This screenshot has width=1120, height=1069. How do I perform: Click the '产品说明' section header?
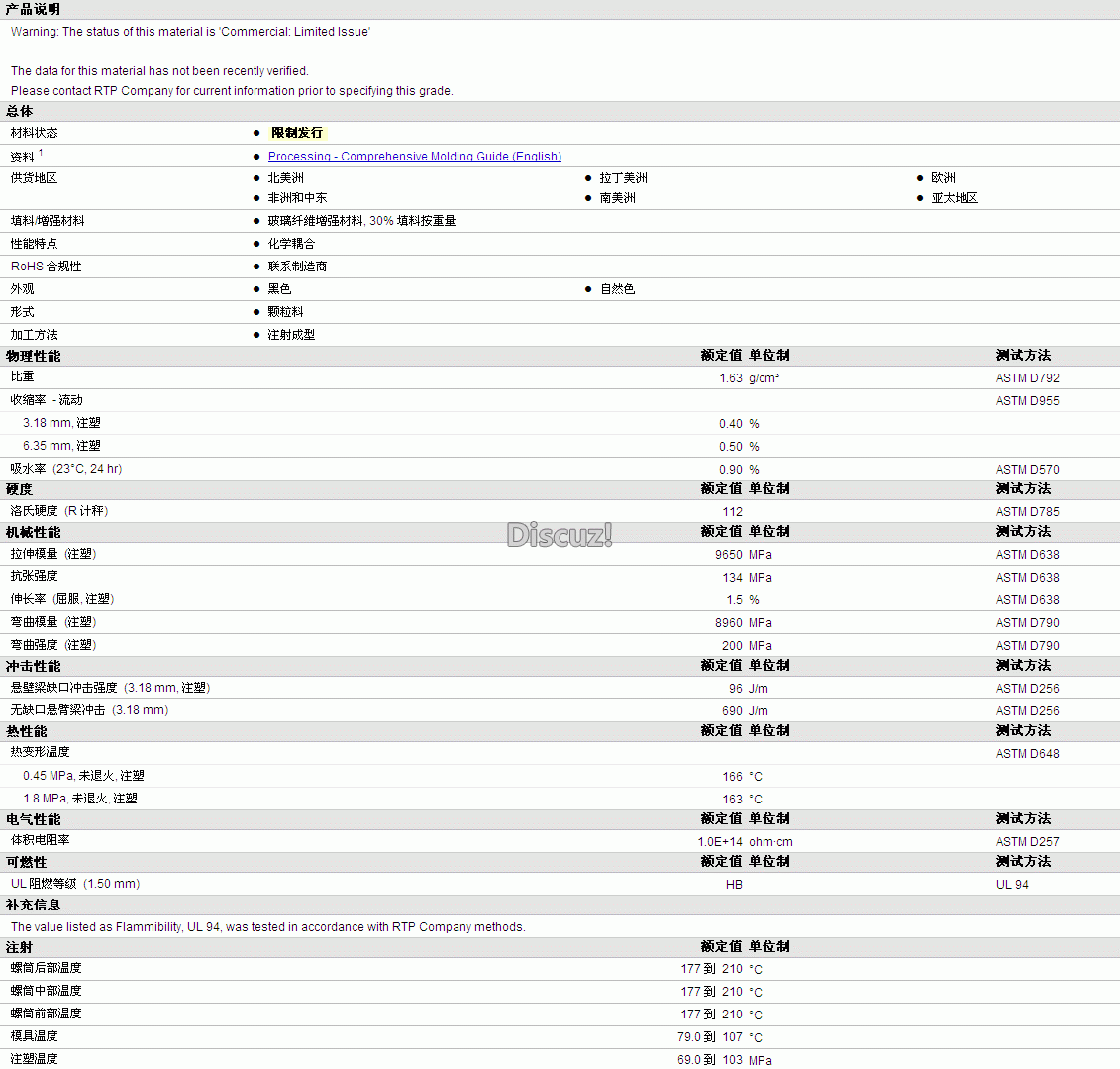pyautogui.click(x=33, y=9)
